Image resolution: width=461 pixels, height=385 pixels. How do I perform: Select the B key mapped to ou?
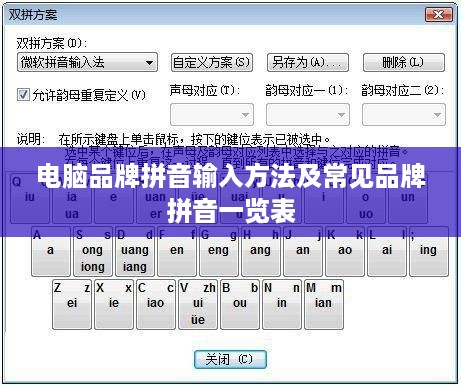pos(240,305)
